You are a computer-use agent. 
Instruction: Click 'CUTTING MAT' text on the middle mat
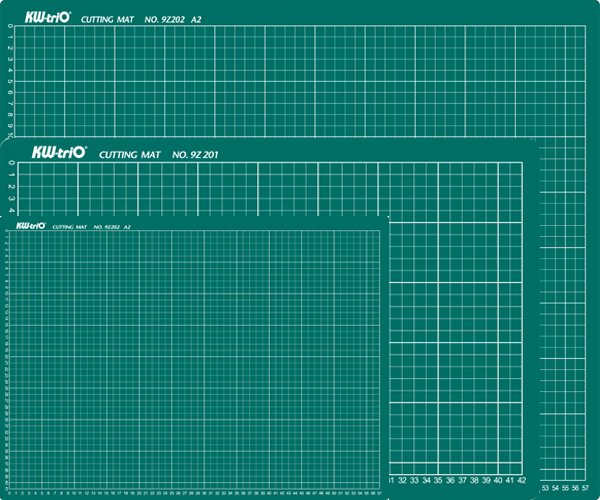132,155
